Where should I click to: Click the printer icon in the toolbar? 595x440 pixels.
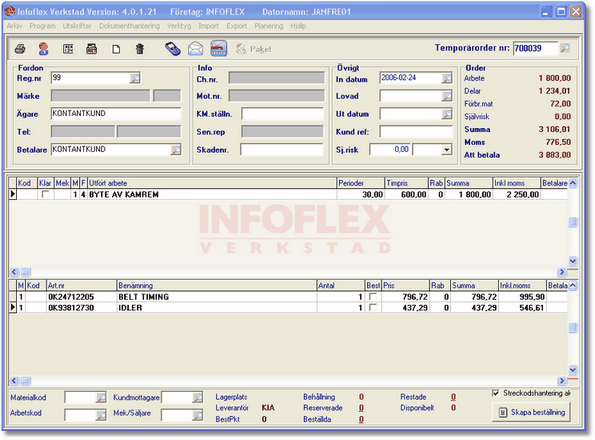(20, 49)
